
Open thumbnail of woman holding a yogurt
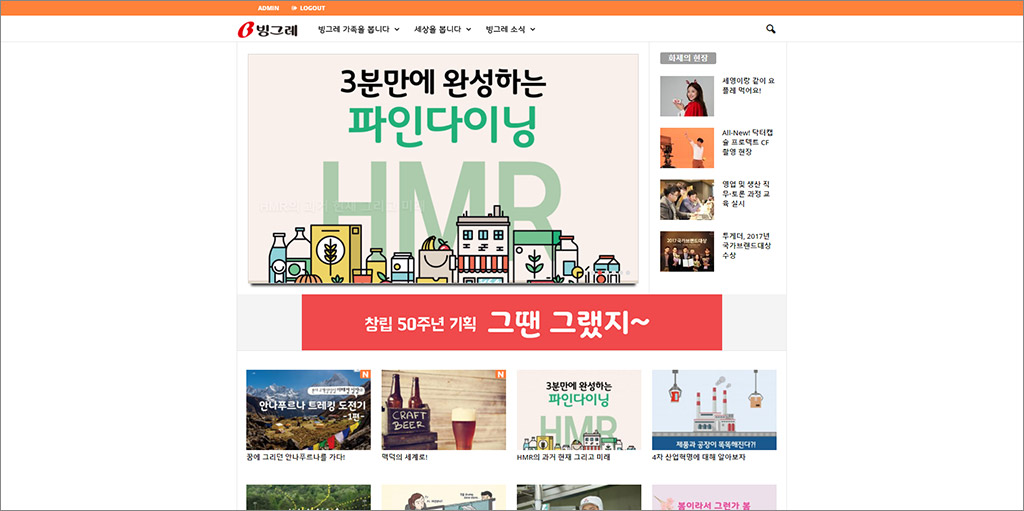[x=686, y=96]
